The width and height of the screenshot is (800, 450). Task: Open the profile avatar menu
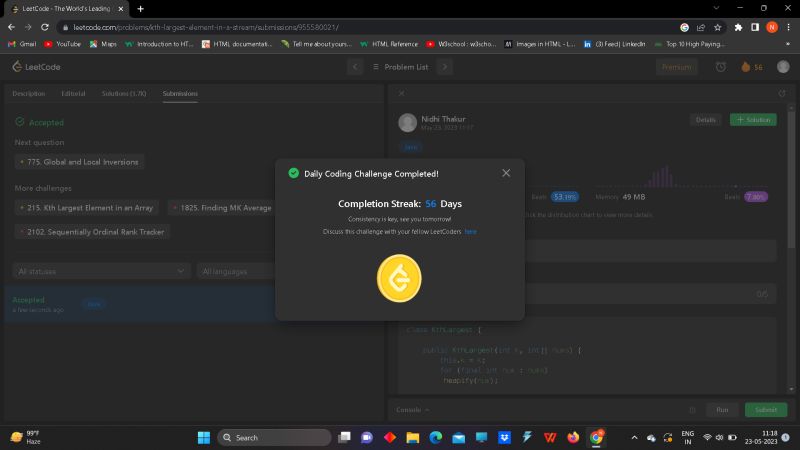(x=783, y=67)
